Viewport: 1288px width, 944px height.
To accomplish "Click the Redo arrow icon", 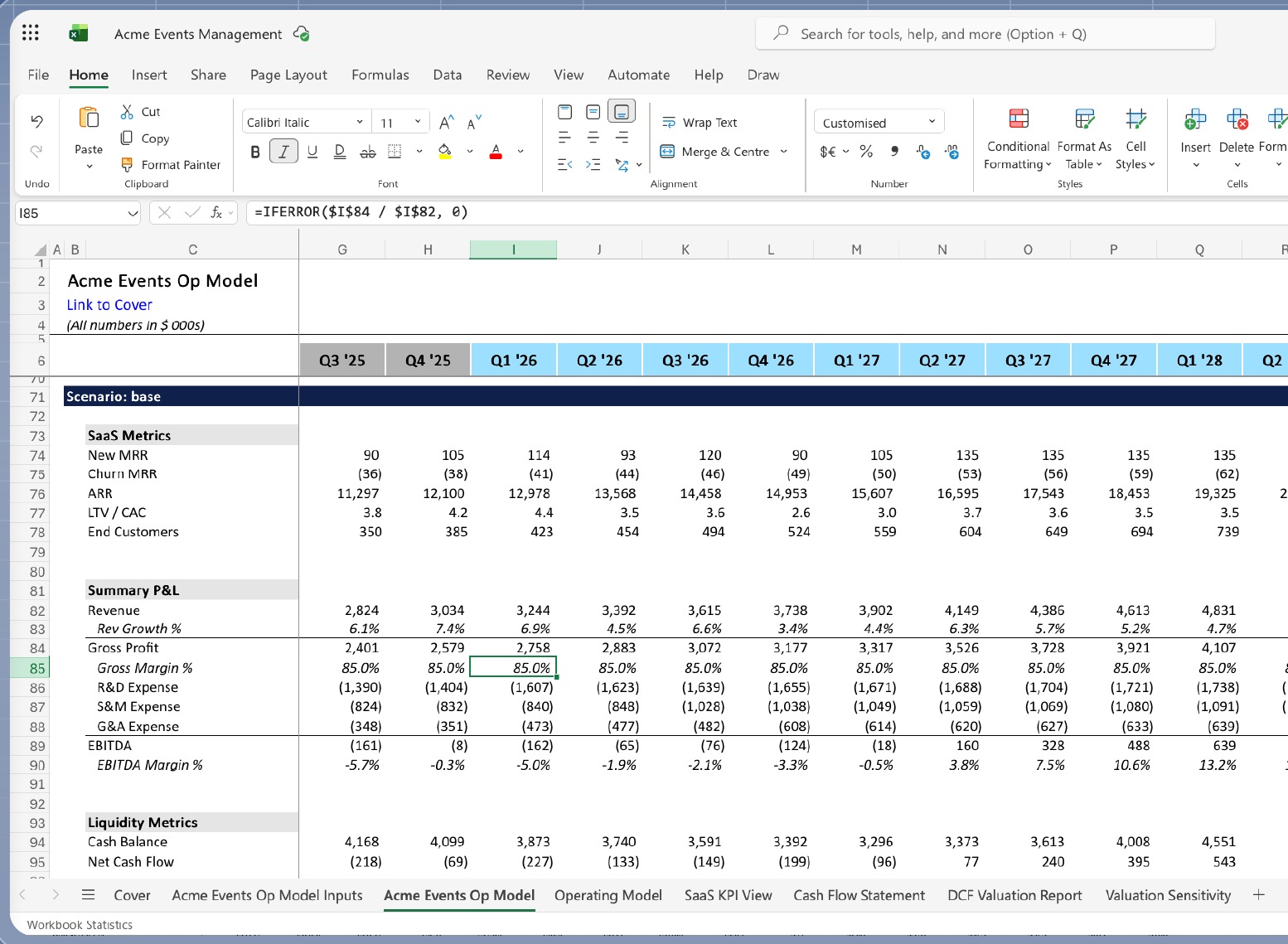I will click(x=36, y=151).
